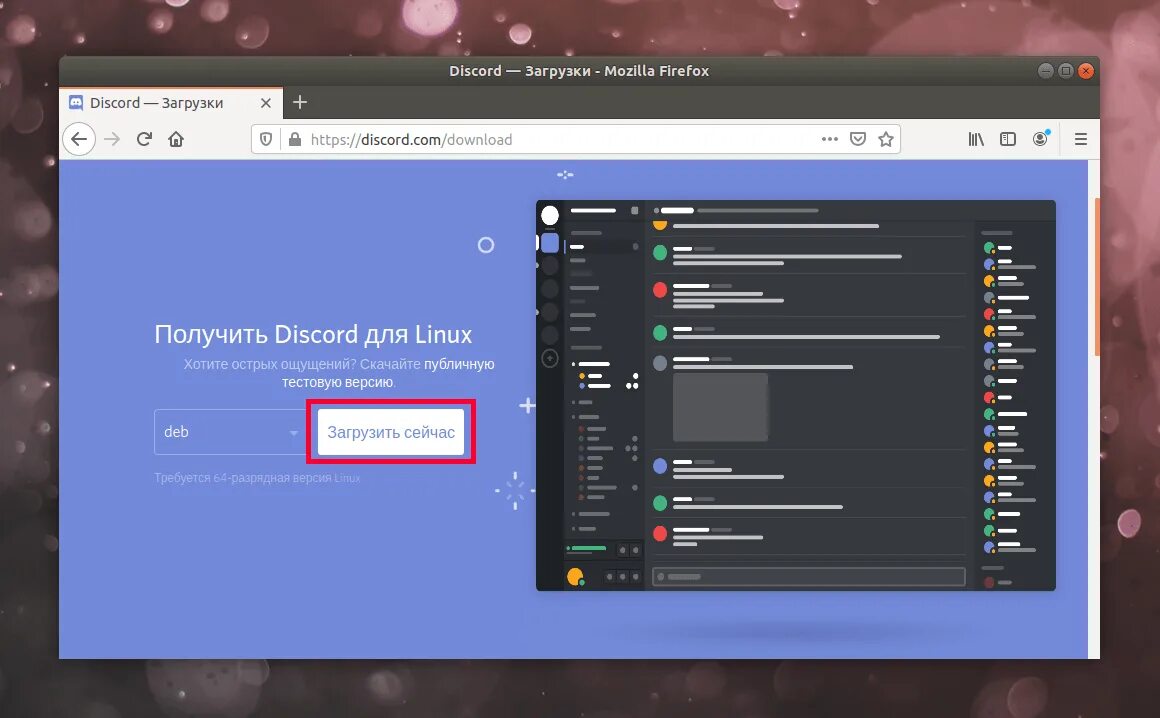1160x718 pixels.
Task: Select the Discord — Загрузки tab
Action: tap(171, 103)
